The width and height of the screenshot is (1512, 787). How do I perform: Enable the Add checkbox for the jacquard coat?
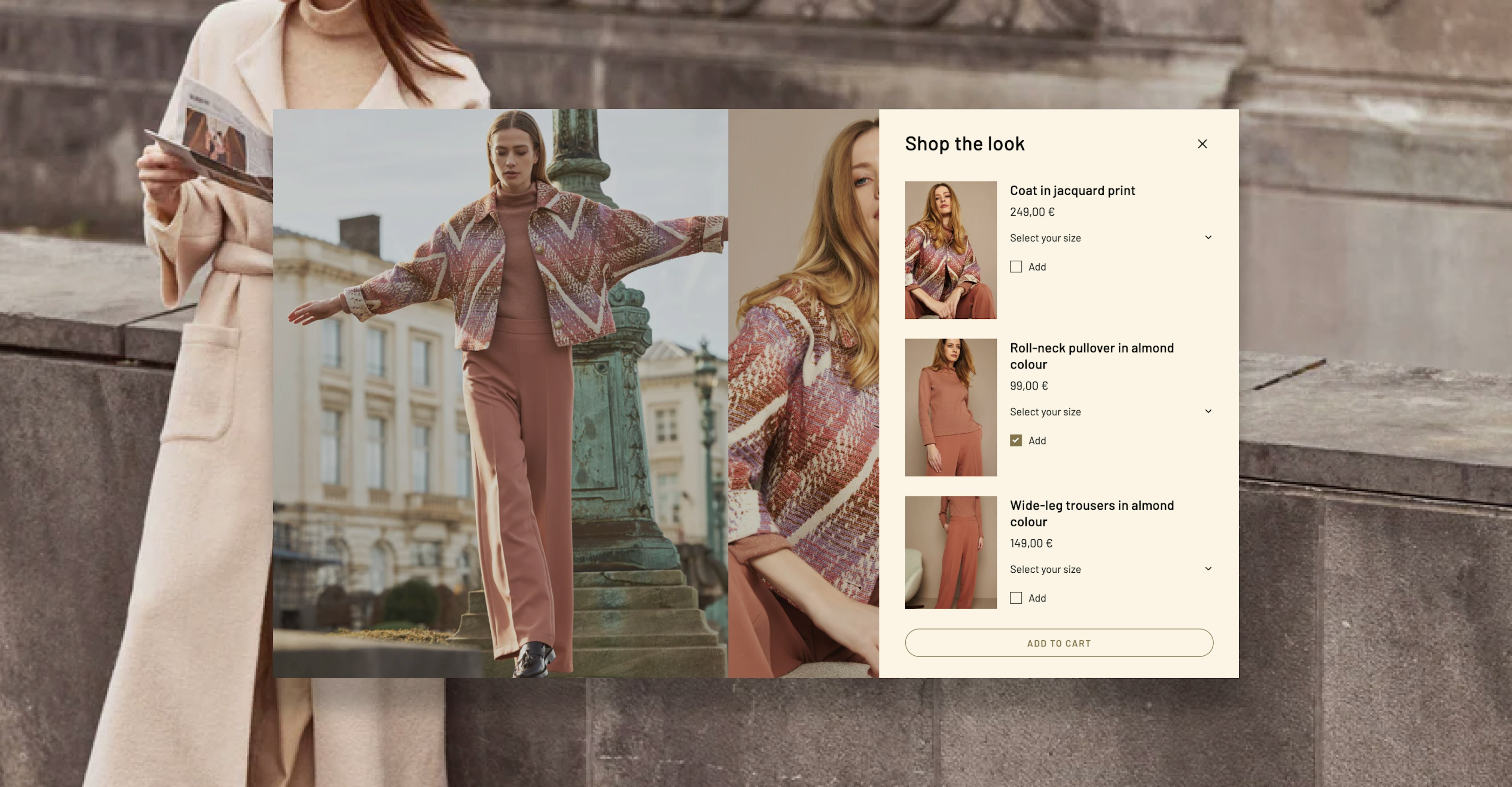(1015, 266)
